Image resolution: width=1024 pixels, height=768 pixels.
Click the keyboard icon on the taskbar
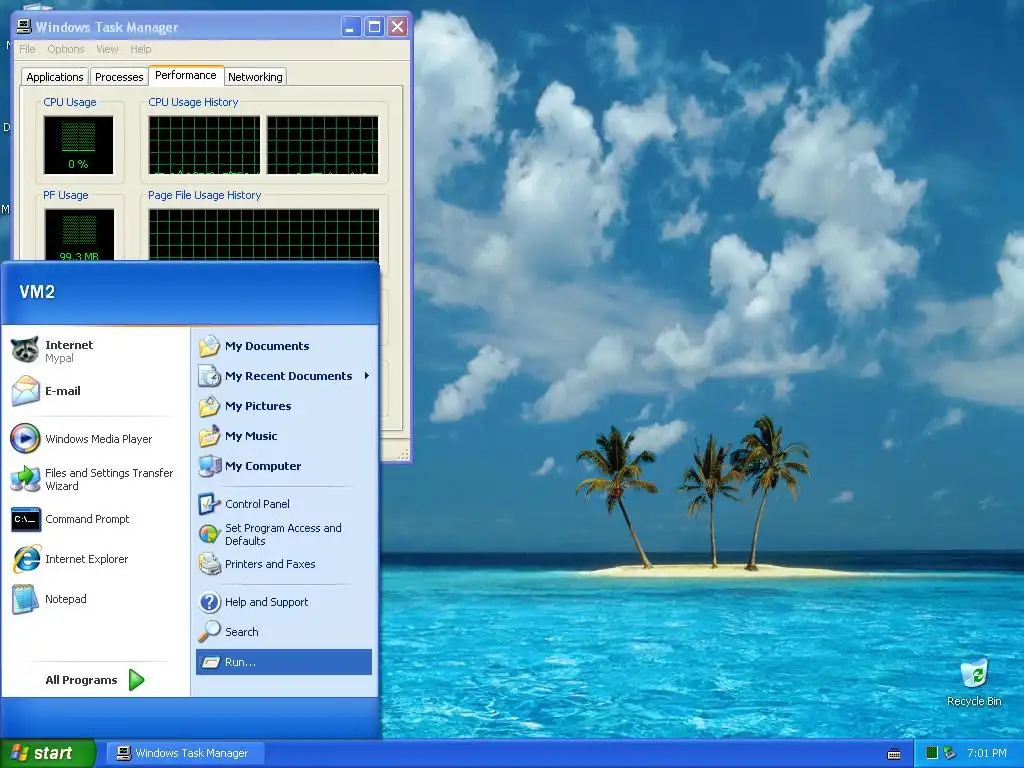[x=894, y=754]
